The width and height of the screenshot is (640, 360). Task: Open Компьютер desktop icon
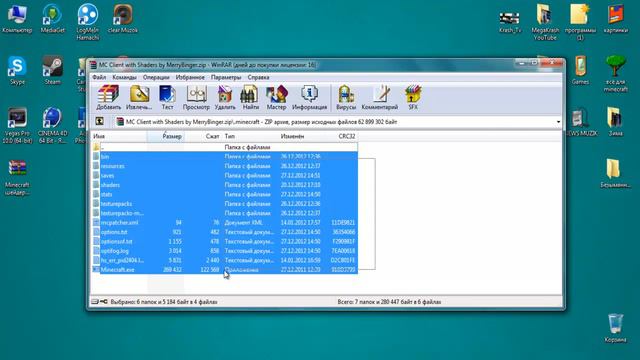(17, 19)
